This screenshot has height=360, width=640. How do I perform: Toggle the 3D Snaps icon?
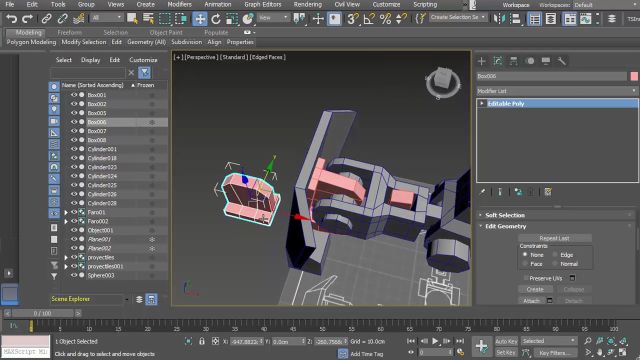(x=353, y=19)
